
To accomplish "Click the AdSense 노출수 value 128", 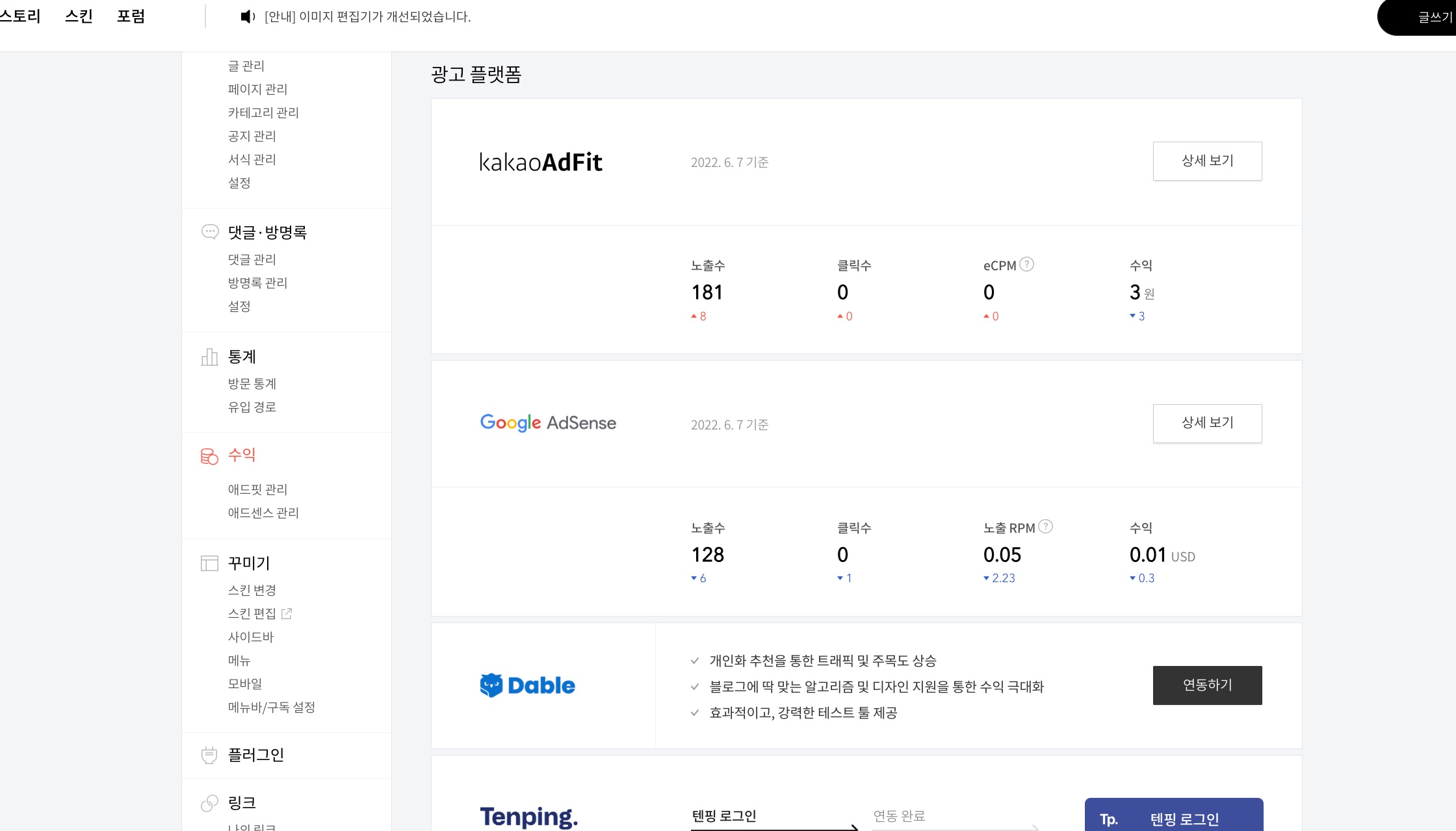I will coord(707,555).
